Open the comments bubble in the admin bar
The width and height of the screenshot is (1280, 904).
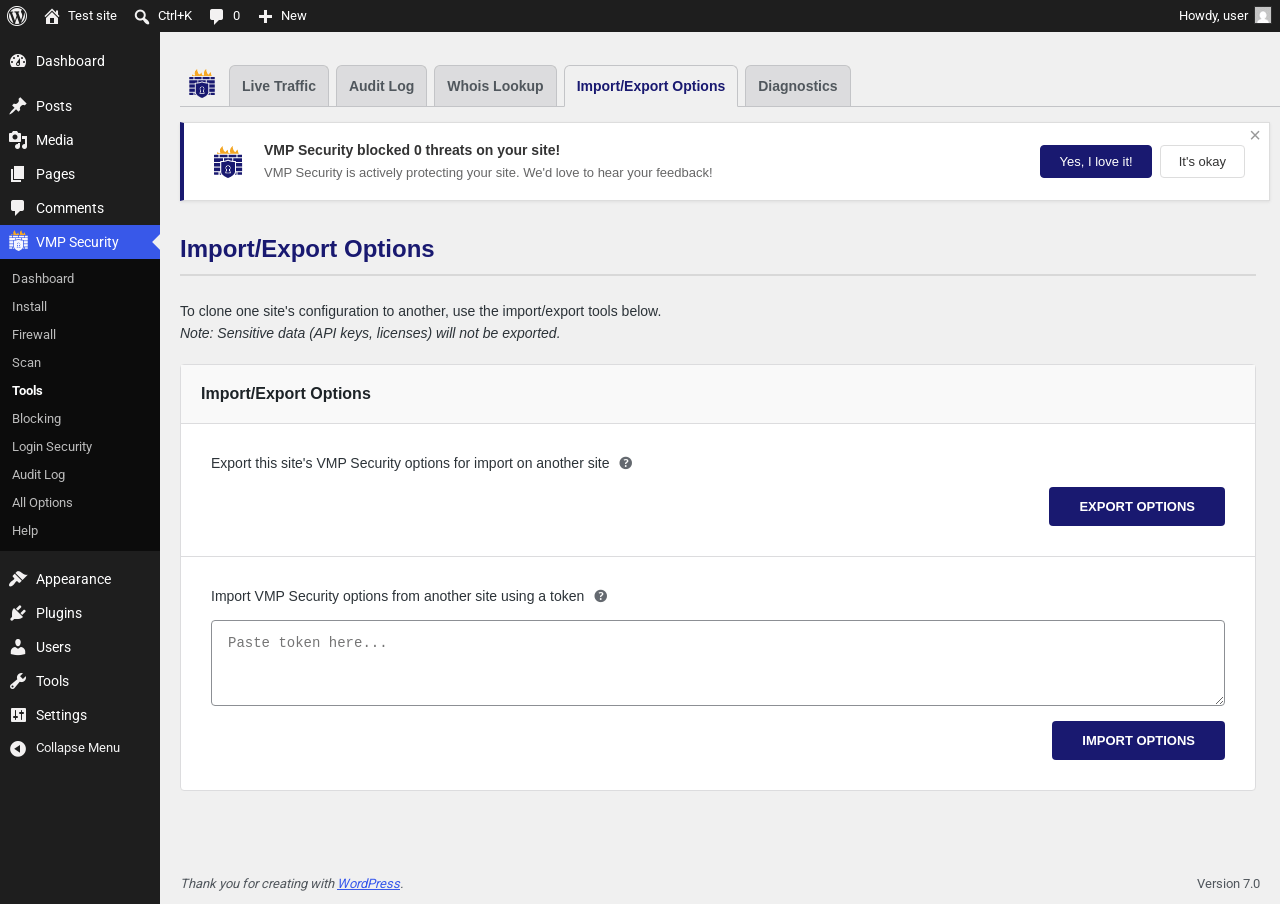click(x=216, y=16)
